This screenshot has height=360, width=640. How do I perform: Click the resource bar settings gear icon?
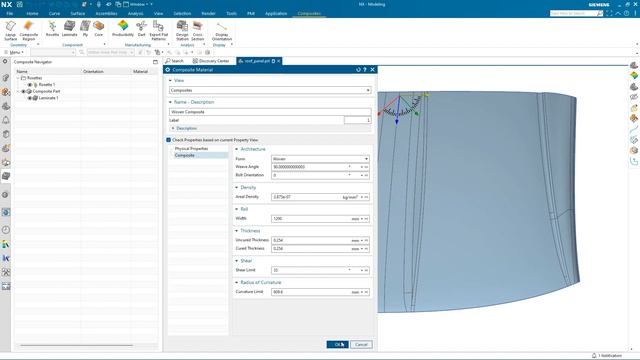(x=5, y=62)
